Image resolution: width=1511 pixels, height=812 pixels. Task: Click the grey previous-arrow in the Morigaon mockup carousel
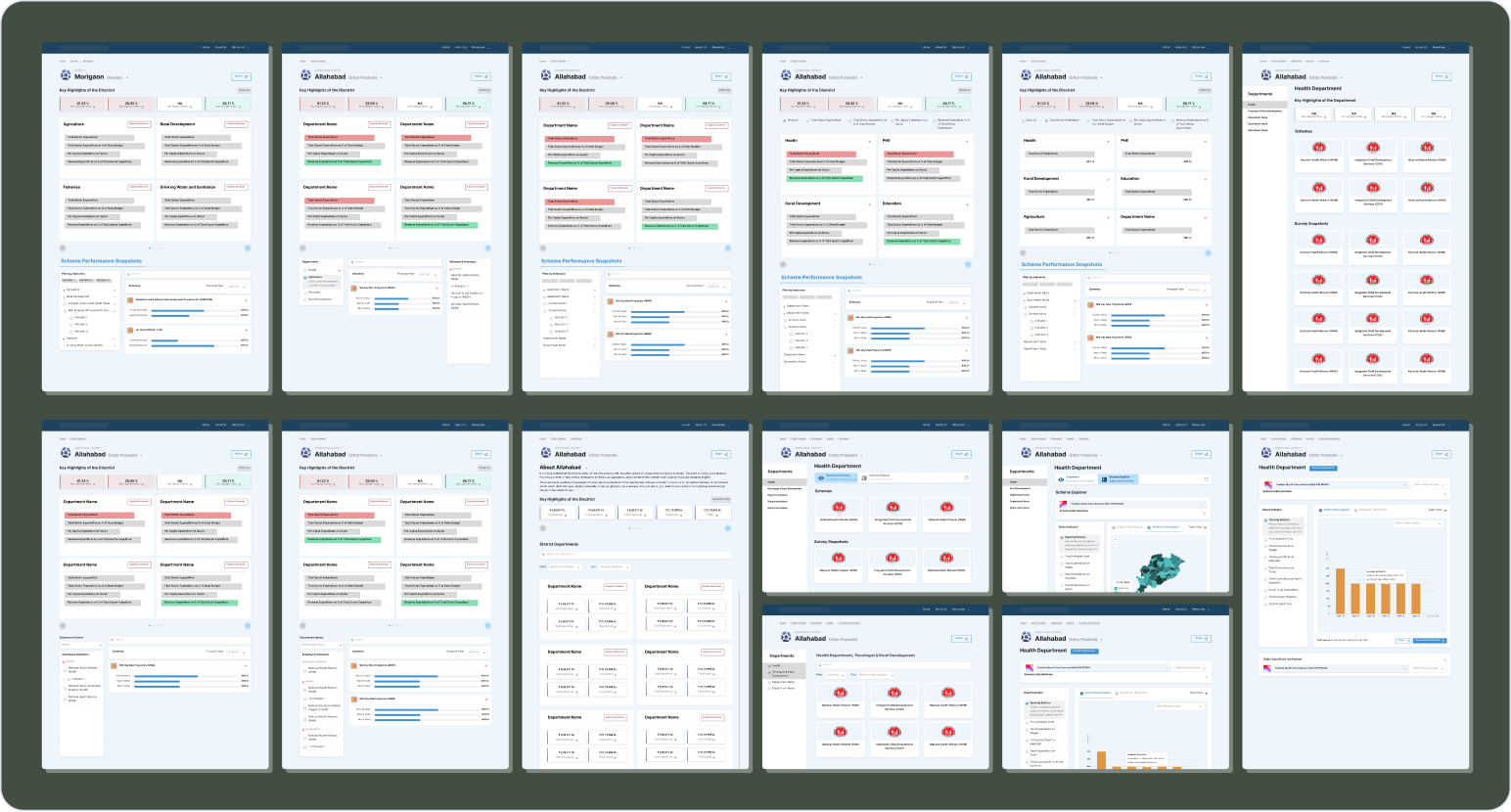(64, 248)
